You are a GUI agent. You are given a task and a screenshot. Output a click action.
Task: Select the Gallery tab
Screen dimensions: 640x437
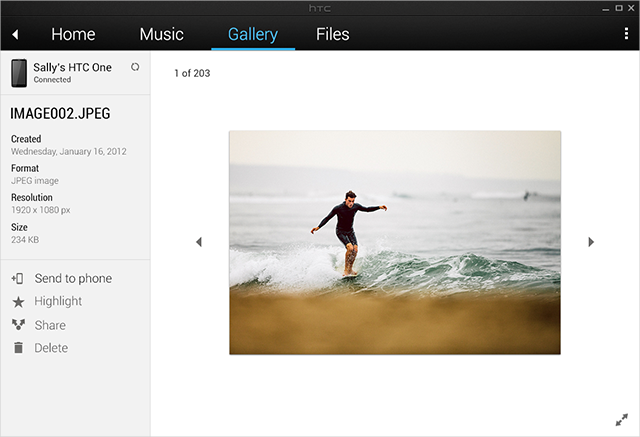click(x=252, y=34)
